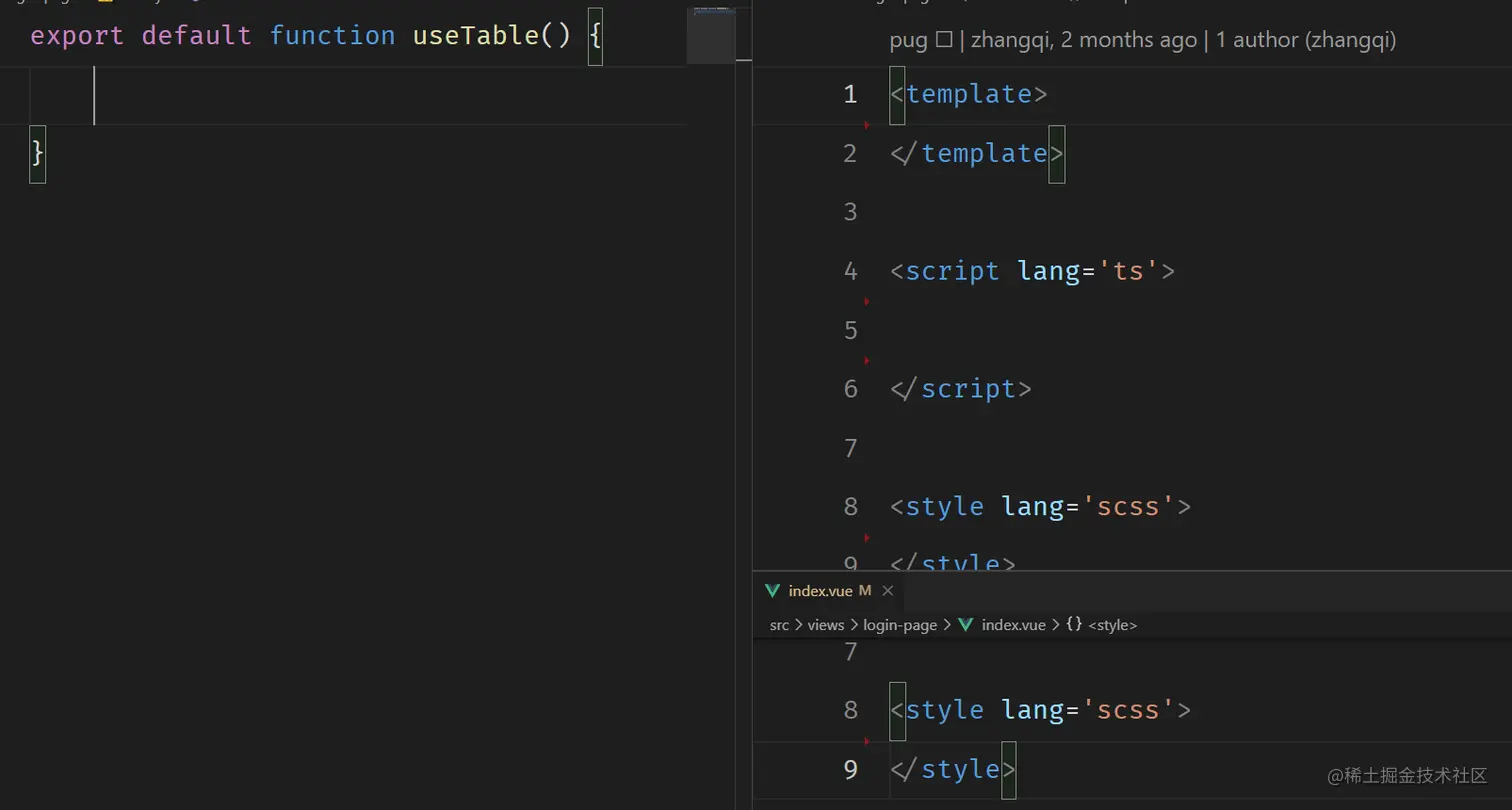Click the default keyword

coord(197,35)
